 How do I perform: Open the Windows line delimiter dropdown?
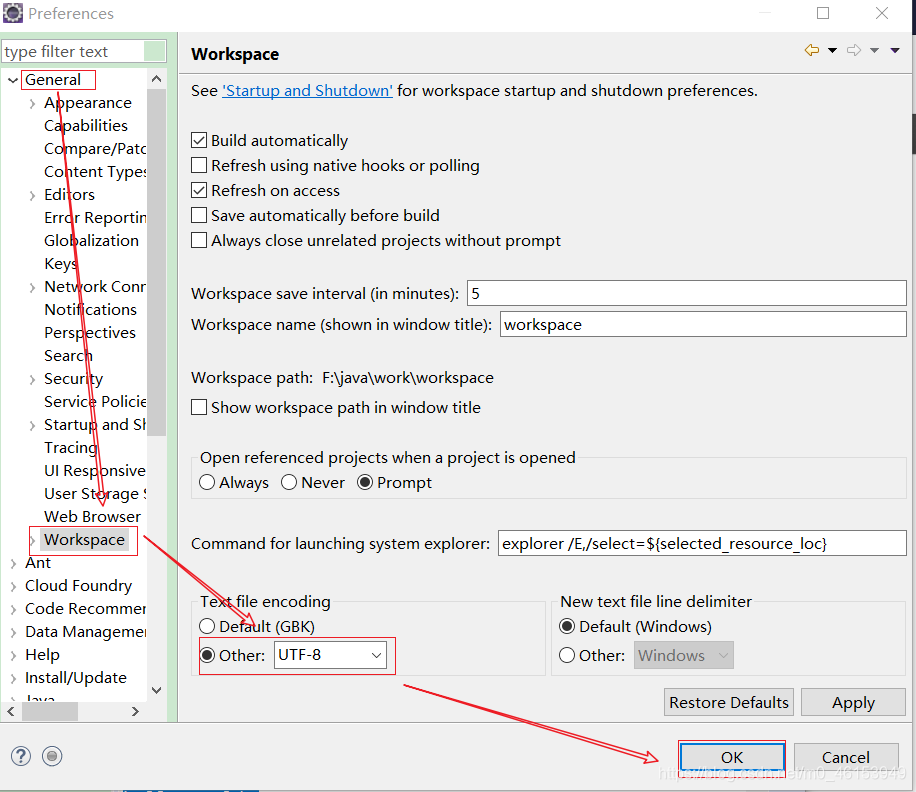pyautogui.click(x=683, y=655)
